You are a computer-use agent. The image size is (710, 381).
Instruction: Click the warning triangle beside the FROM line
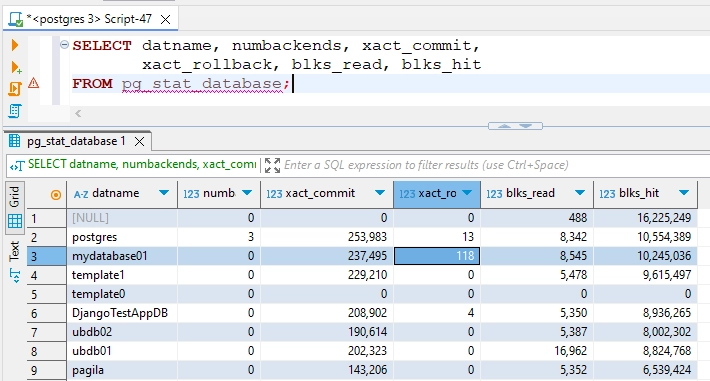coord(34,83)
